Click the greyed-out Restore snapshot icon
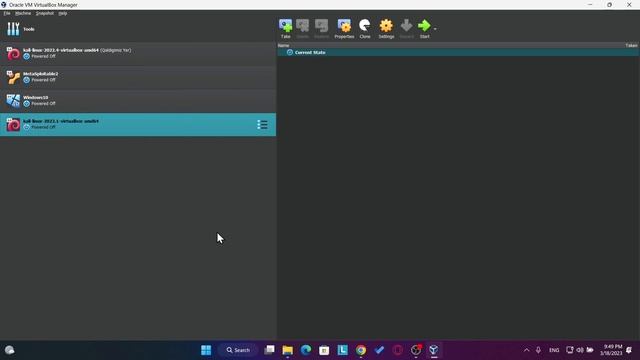This screenshot has height=360, width=640. click(x=321, y=29)
